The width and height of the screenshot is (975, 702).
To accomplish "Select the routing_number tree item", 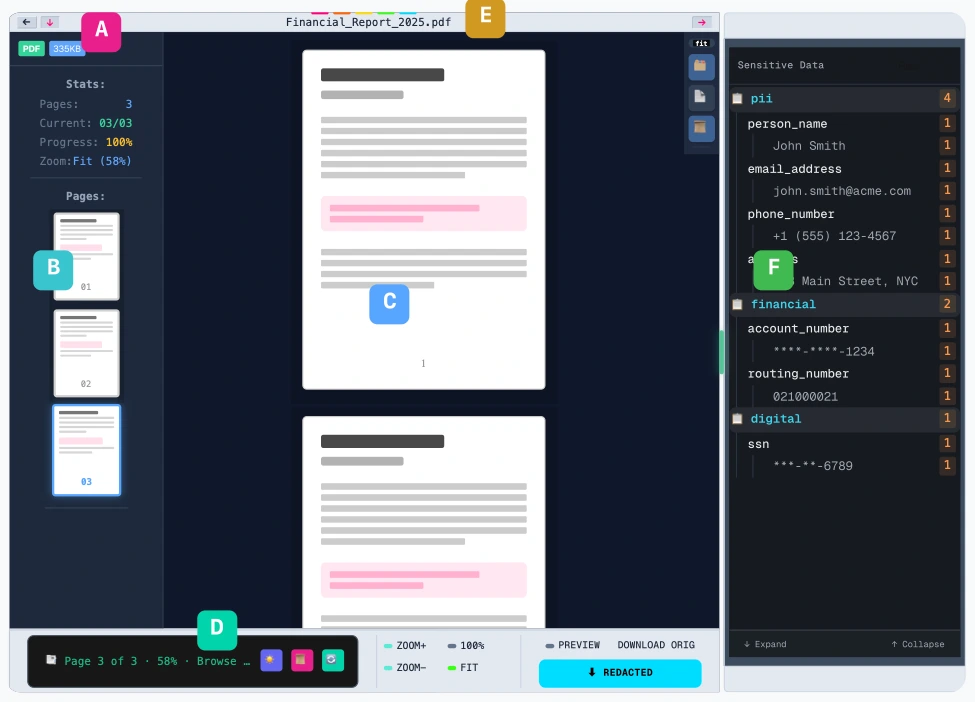I will point(846,374).
